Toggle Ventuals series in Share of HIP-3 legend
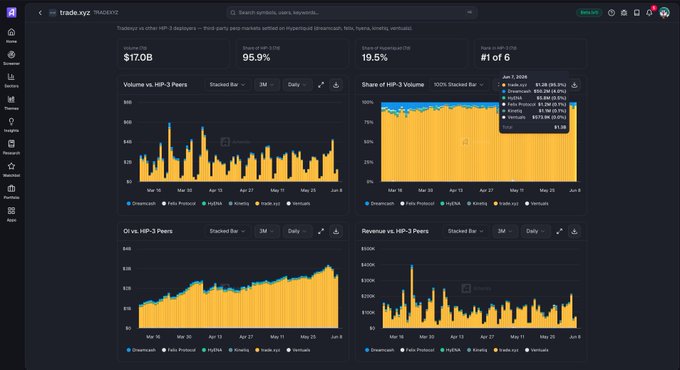This screenshot has height=370, width=680. [x=537, y=203]
